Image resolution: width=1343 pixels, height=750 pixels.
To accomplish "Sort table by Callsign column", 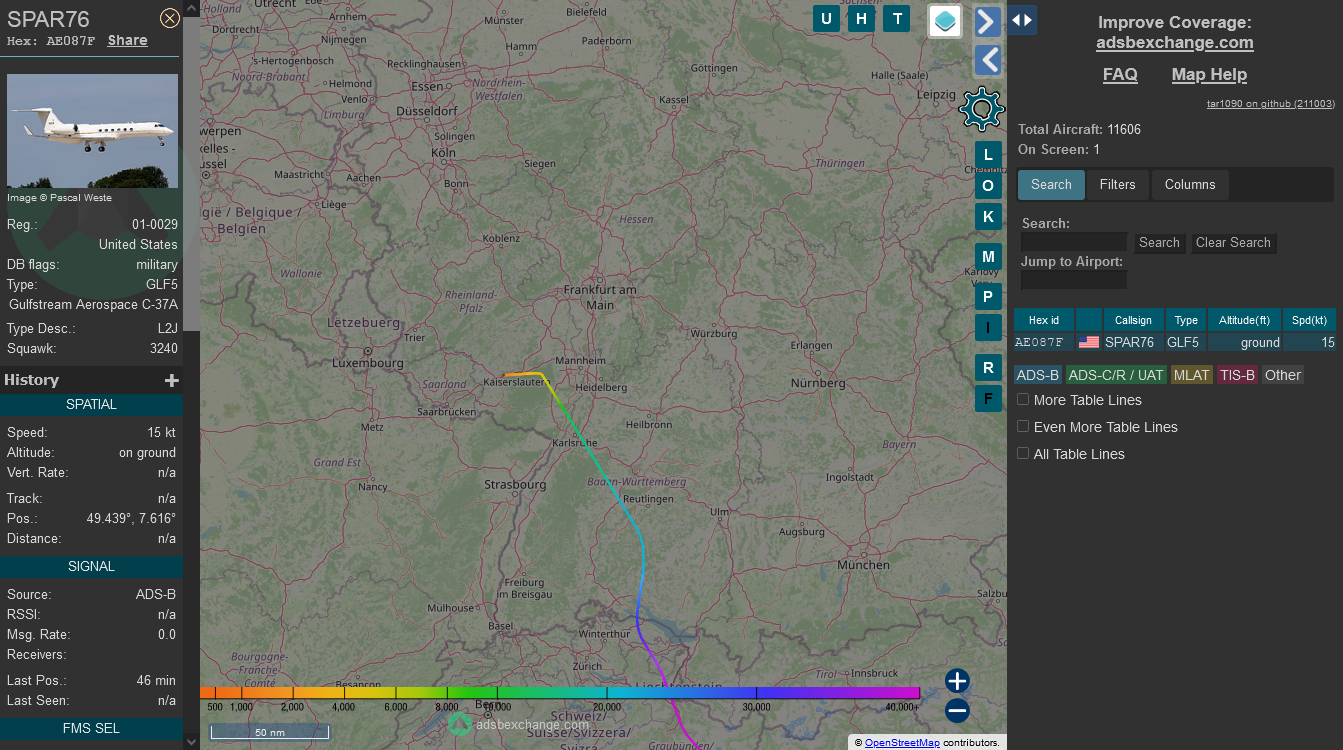I will point(1133,320).
